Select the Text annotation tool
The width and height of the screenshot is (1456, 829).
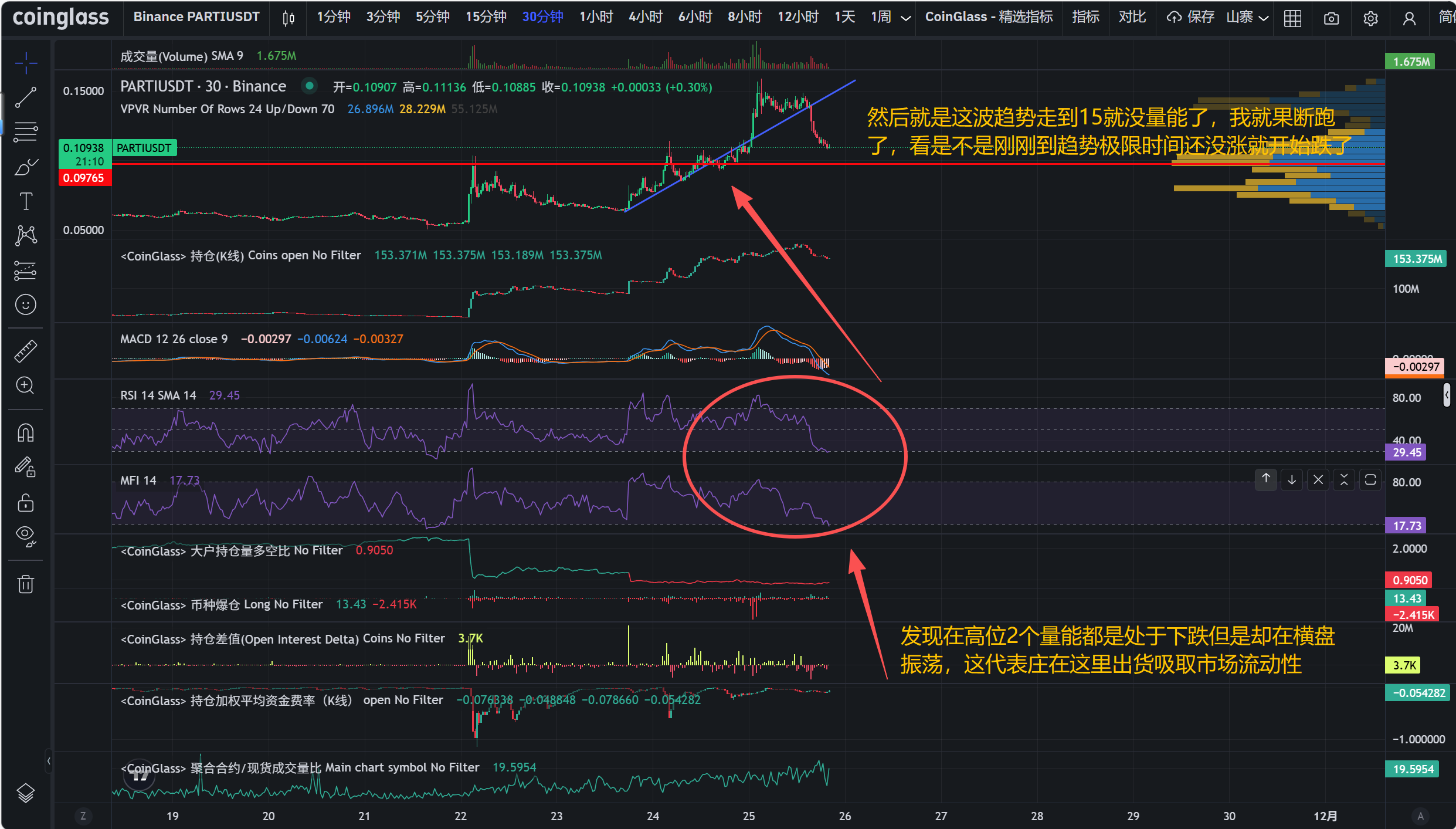(x=26, y=201)
